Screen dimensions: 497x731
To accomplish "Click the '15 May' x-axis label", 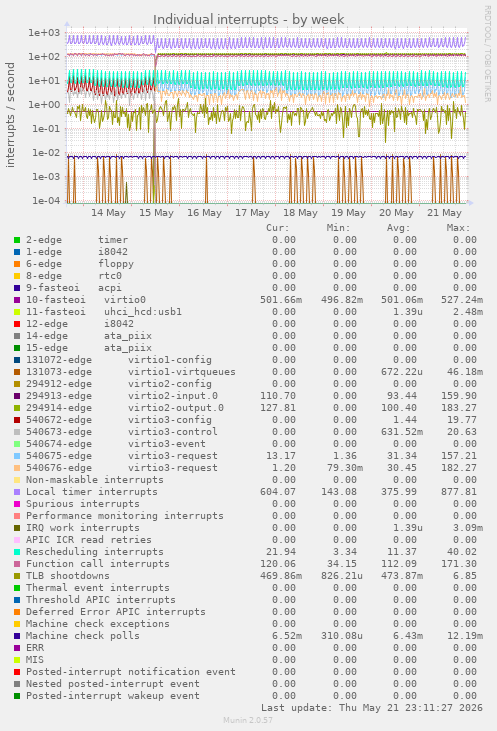I will click(x=156, y=213).
